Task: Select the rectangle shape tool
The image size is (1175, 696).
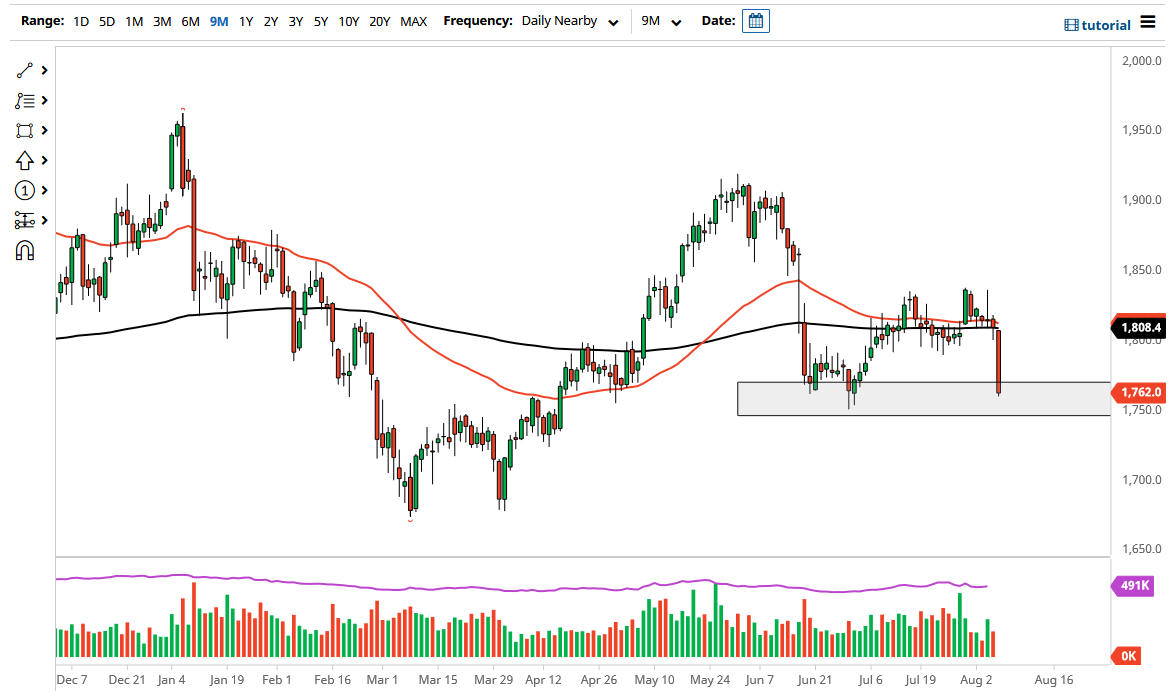Action: (25, 130)
